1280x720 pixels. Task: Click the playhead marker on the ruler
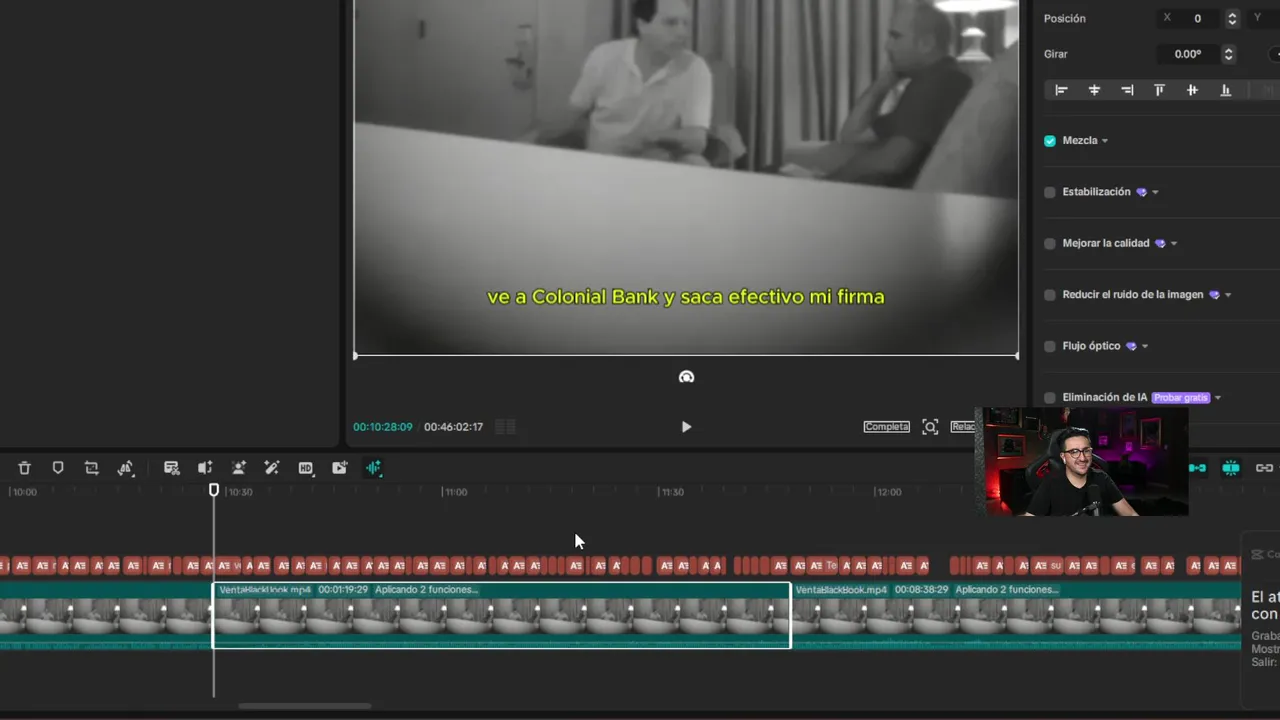click(214, 490)
